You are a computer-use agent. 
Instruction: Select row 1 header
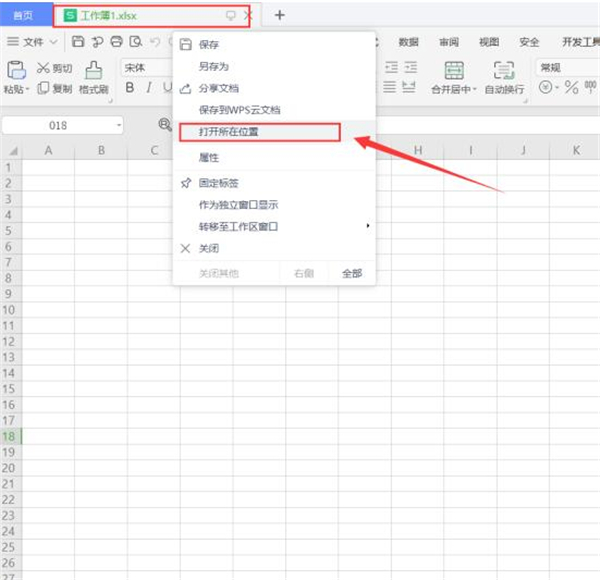point(9,168)
